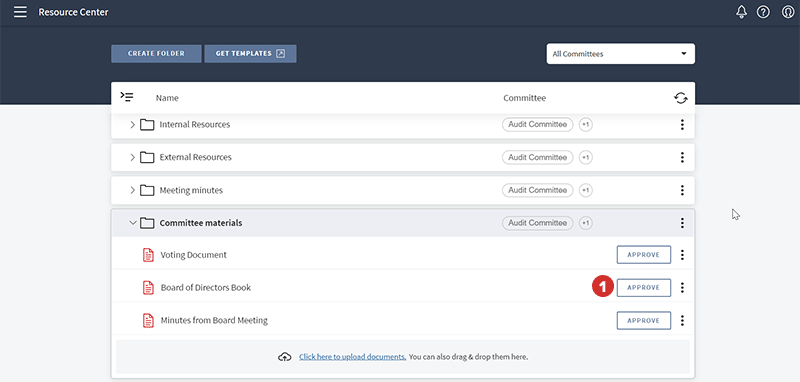Open the hamburger navigation menu
The image size is (800, 382).
tap(20, 12)
